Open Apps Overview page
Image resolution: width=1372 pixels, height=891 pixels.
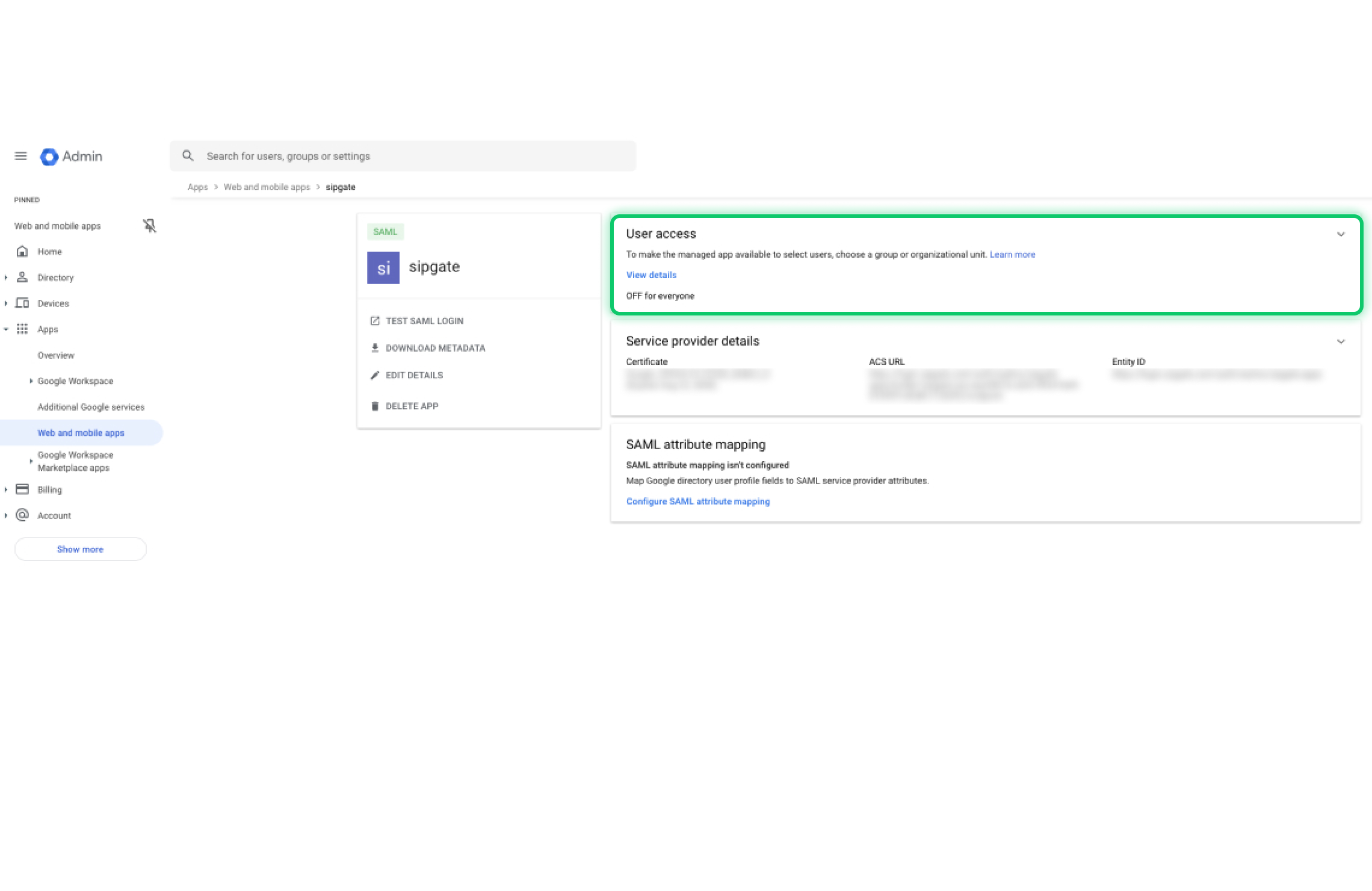tap(56, 355)
